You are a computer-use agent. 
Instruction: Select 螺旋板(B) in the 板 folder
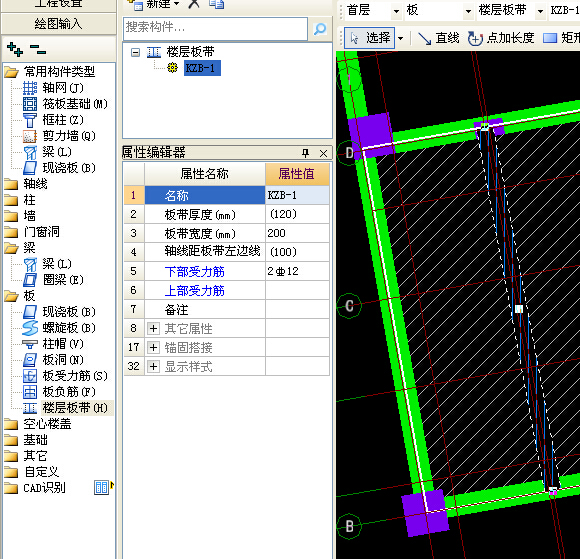[x=59, y=328]
